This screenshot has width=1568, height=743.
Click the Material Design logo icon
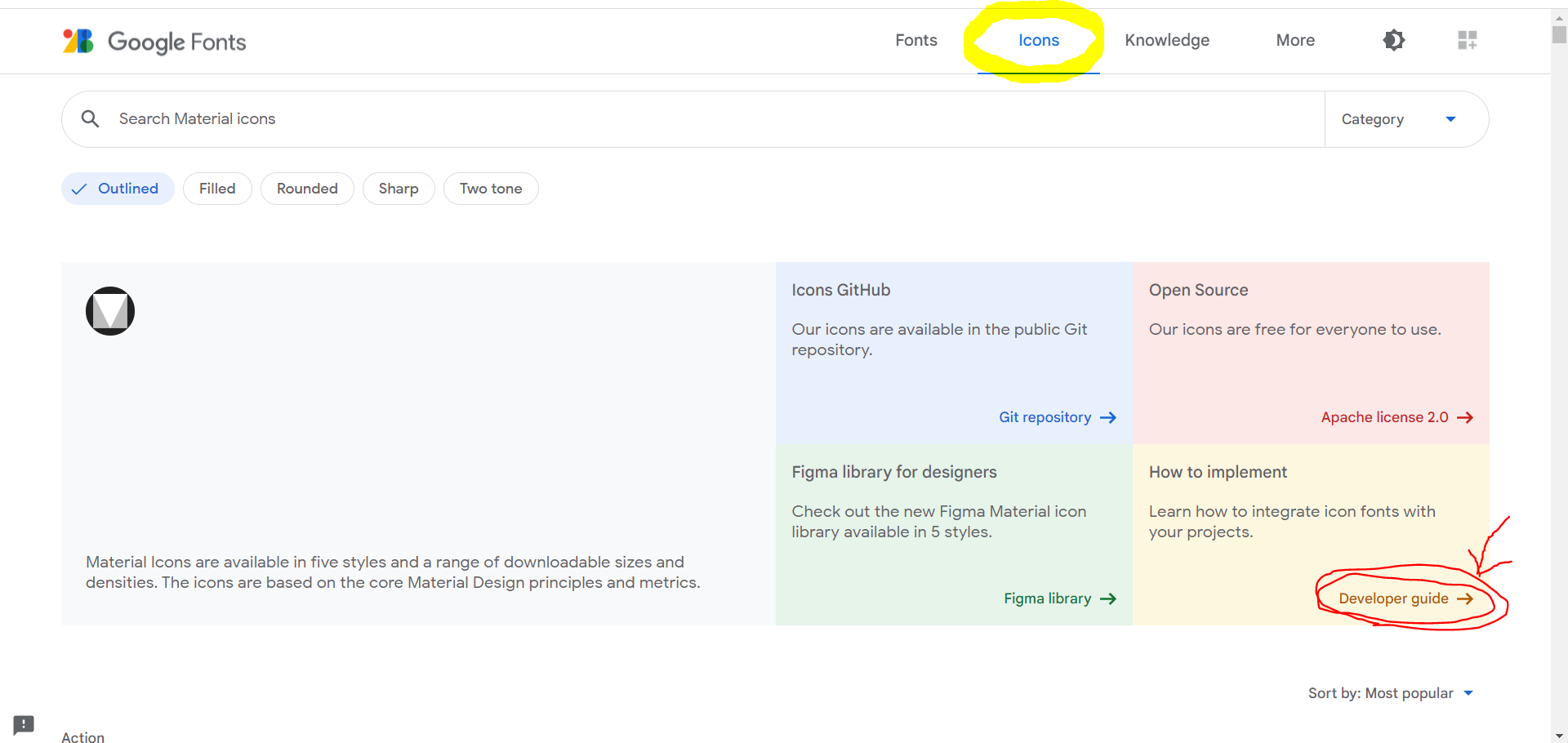pos(110,311)
